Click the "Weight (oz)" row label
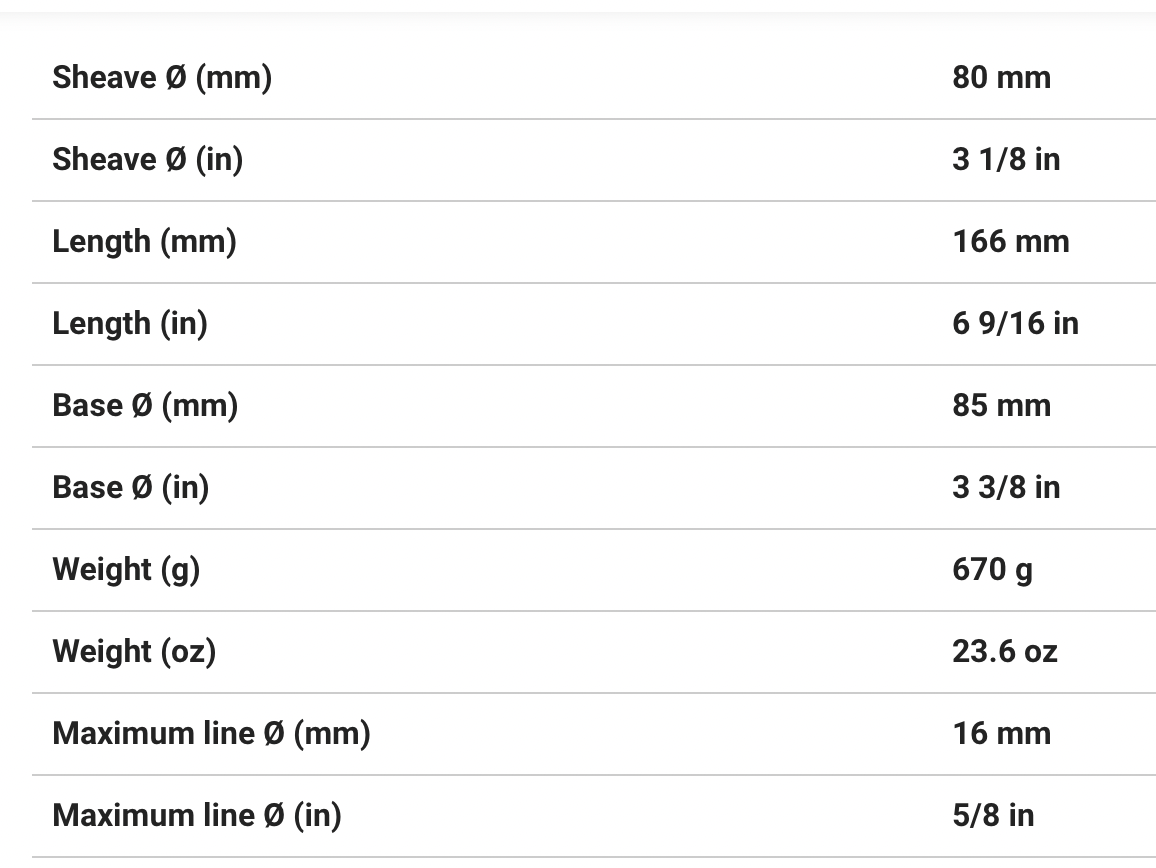 tap(134, 651)
